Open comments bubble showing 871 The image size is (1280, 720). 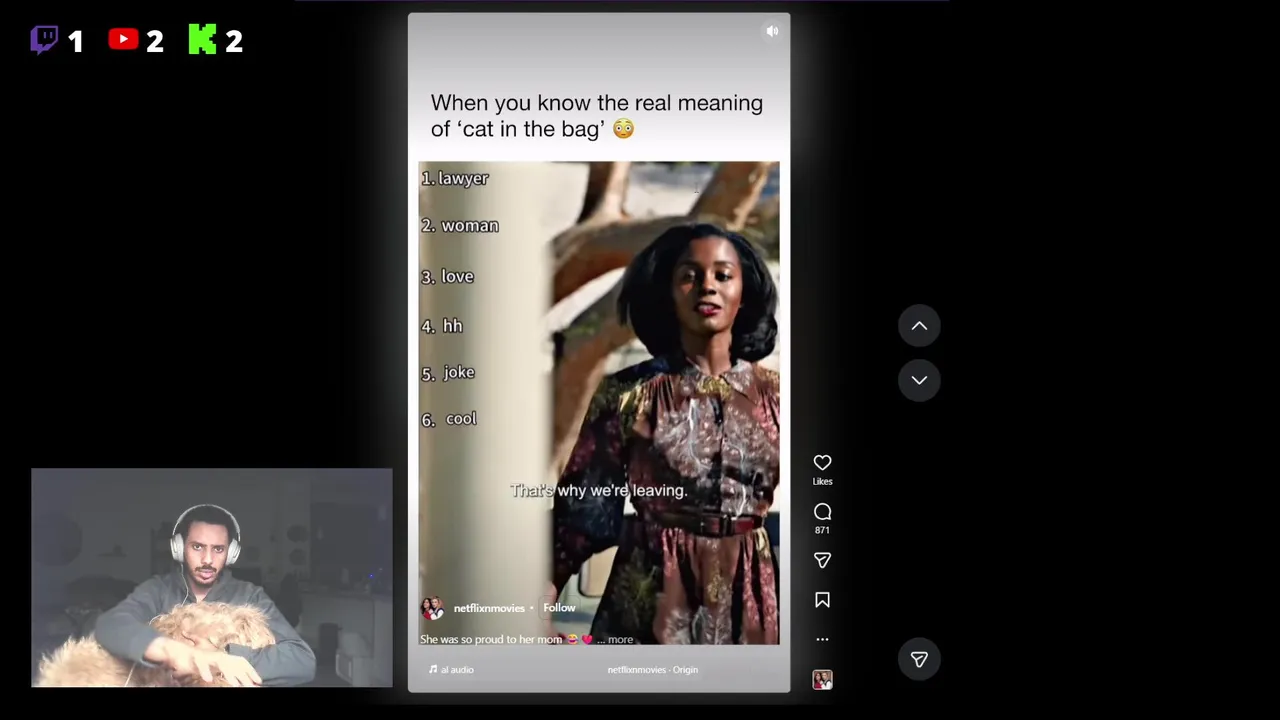click(822, 512)
